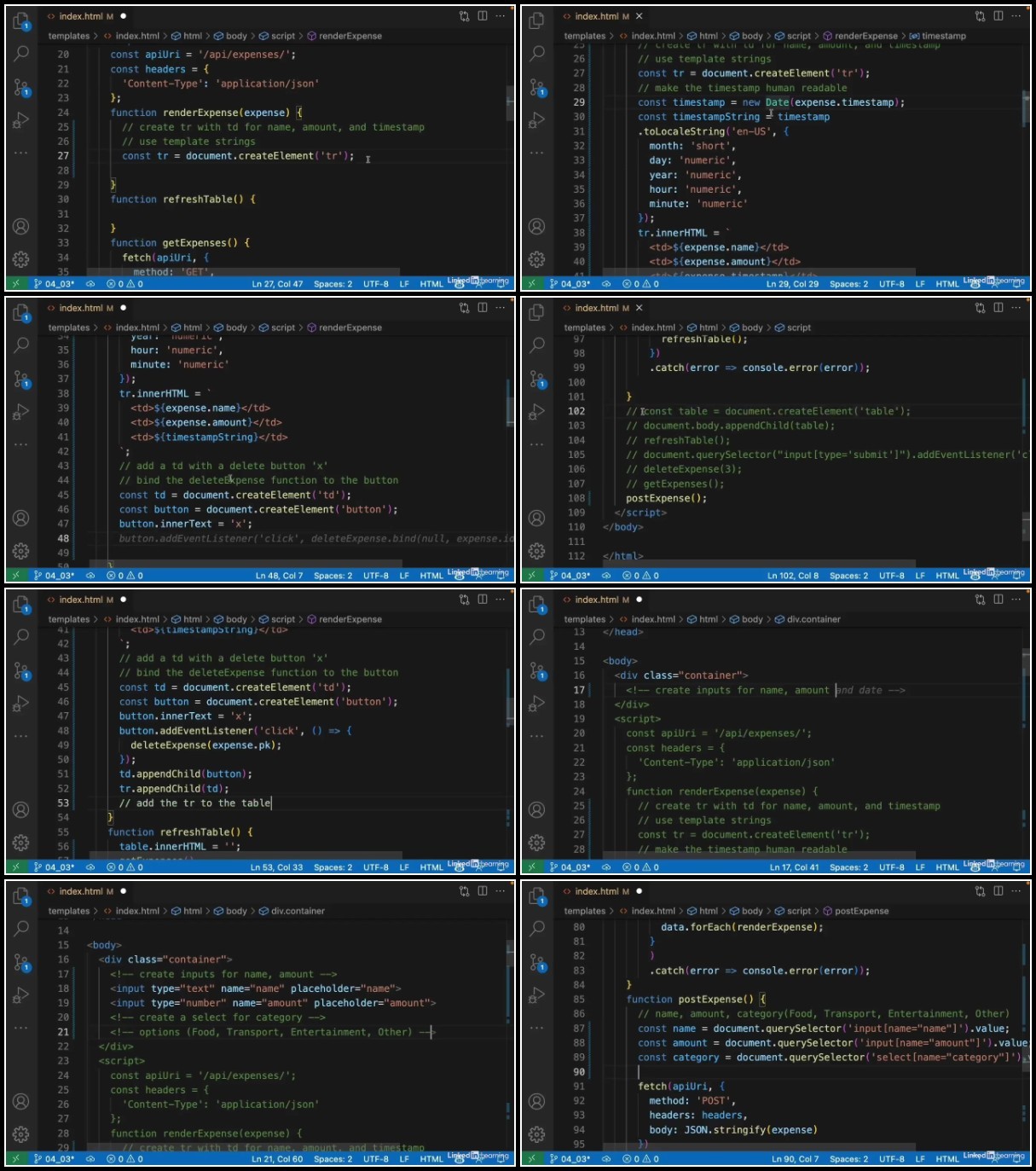
Task: Open Explorer in the Ln 27, Col 47 panel
Action: (21, 21)
